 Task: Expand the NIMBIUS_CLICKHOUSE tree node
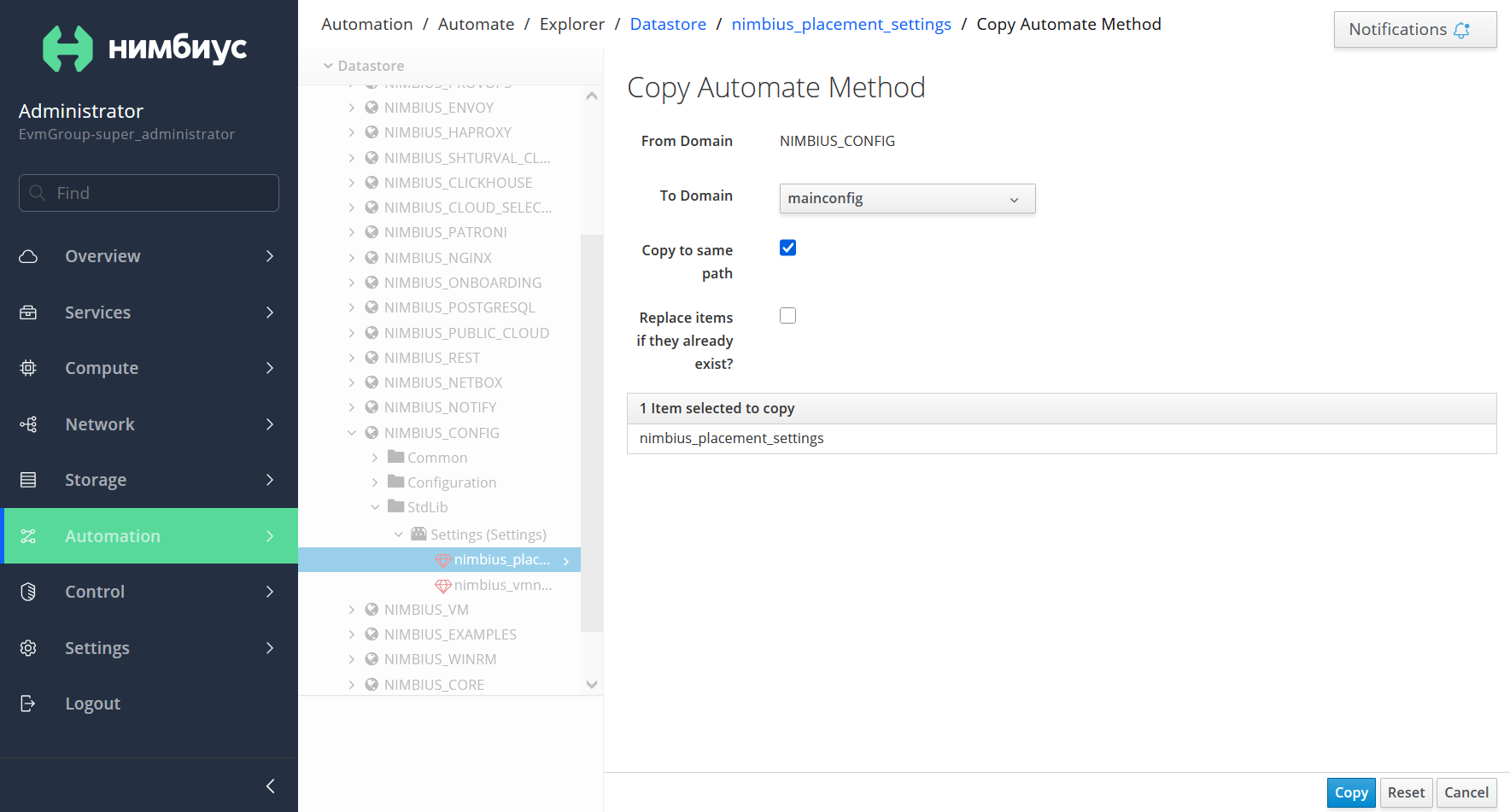[351, 183]
